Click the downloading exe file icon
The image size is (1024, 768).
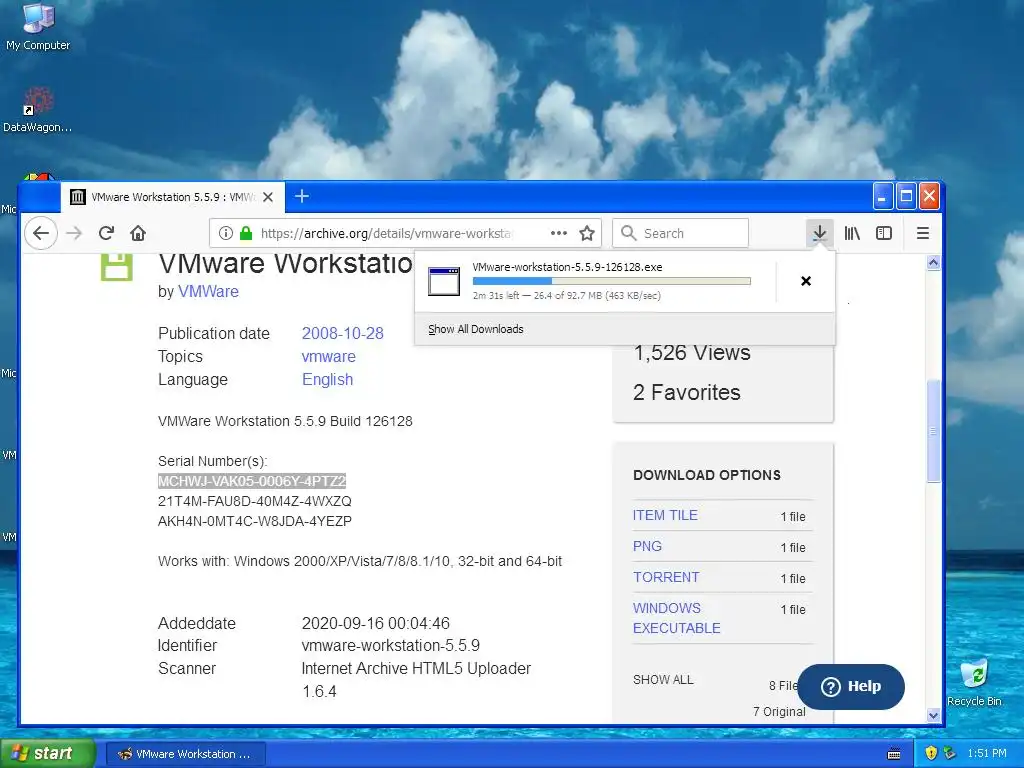pyautogui.click(x=444, y=281)
